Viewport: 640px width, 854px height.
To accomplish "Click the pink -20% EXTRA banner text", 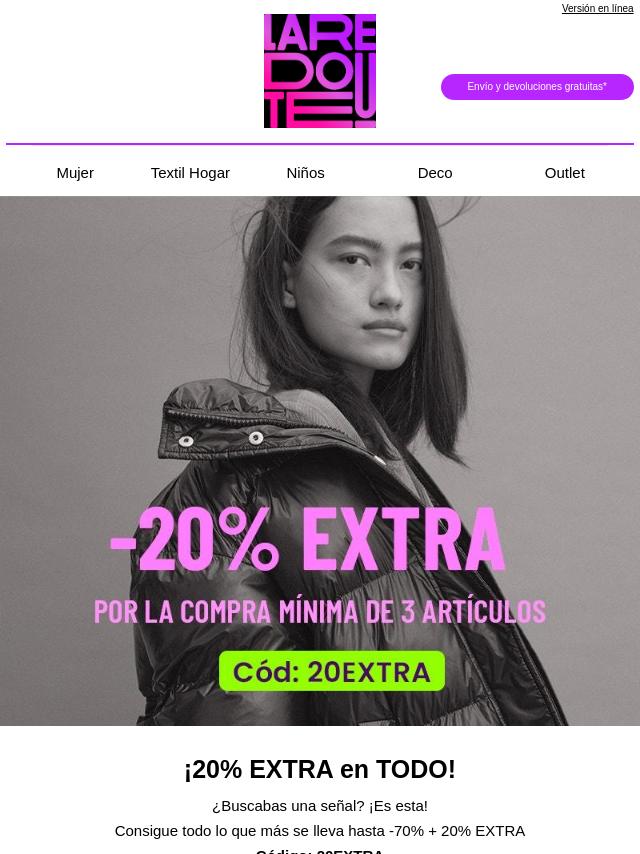I will (308, 539).
